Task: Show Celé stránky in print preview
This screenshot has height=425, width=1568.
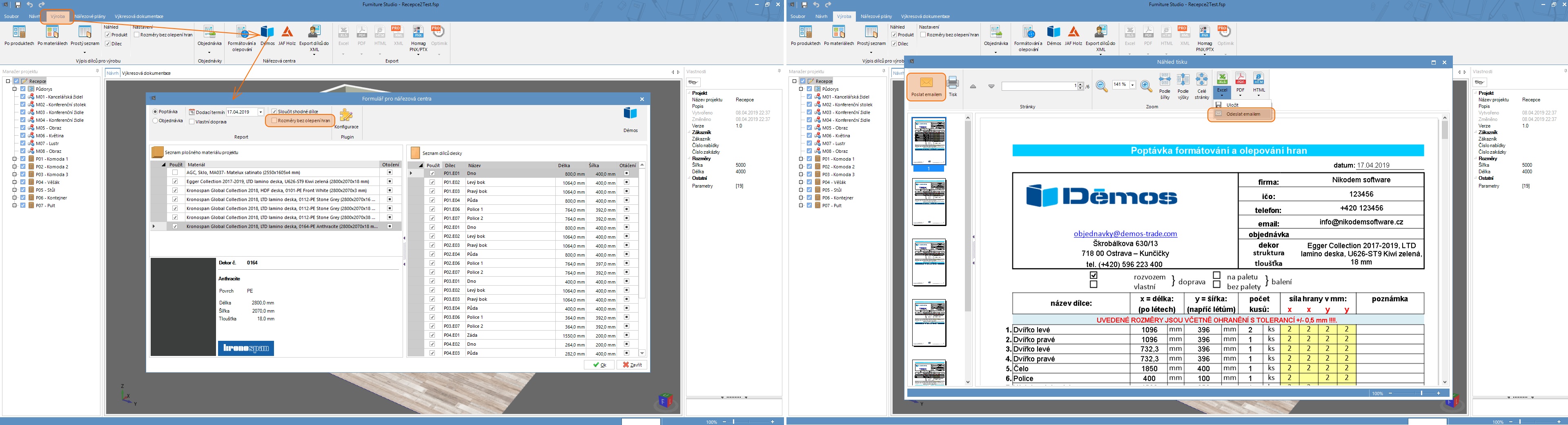Action: 1202,87
